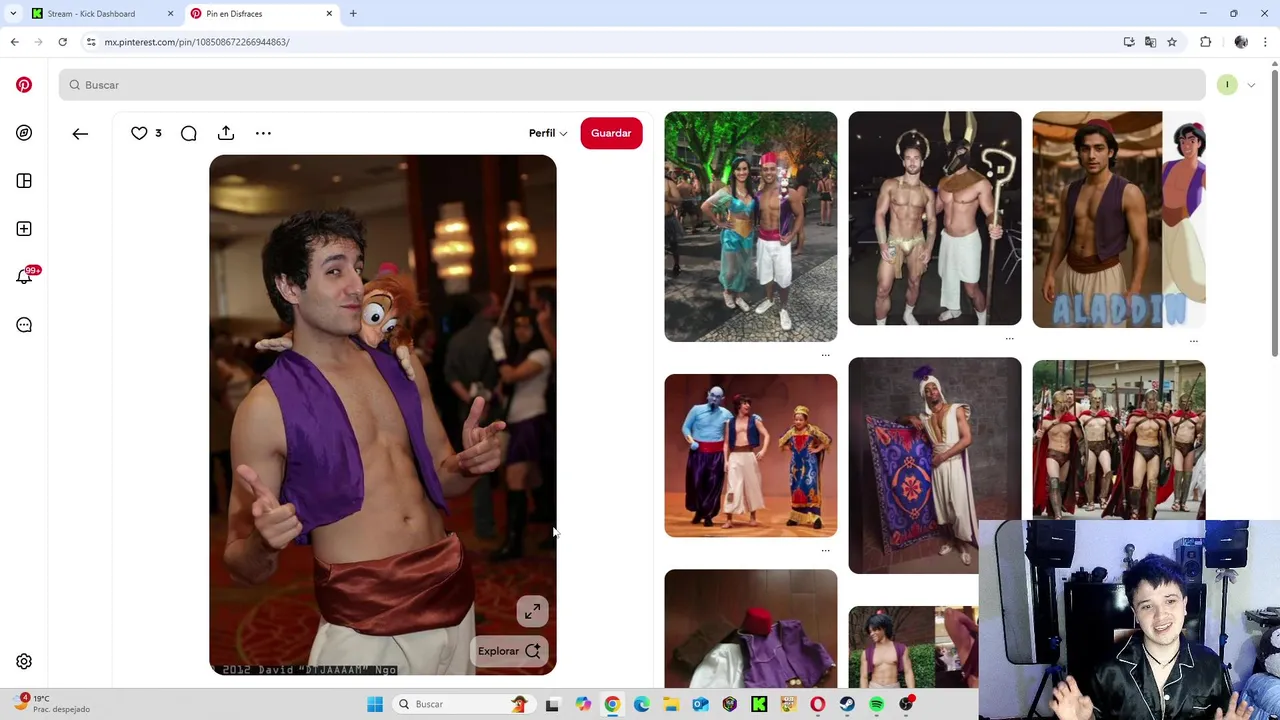Open notifications bell with 99+ badge
Image resolution: width=1280 pixels, height=720 pixels.
(24, 277)
